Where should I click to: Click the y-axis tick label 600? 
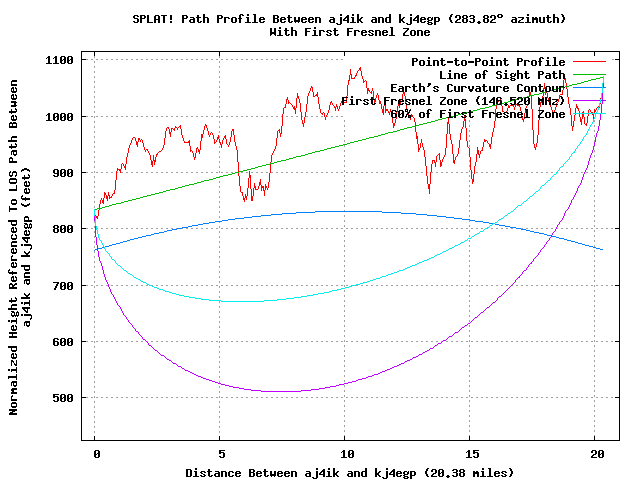point(63,342)
